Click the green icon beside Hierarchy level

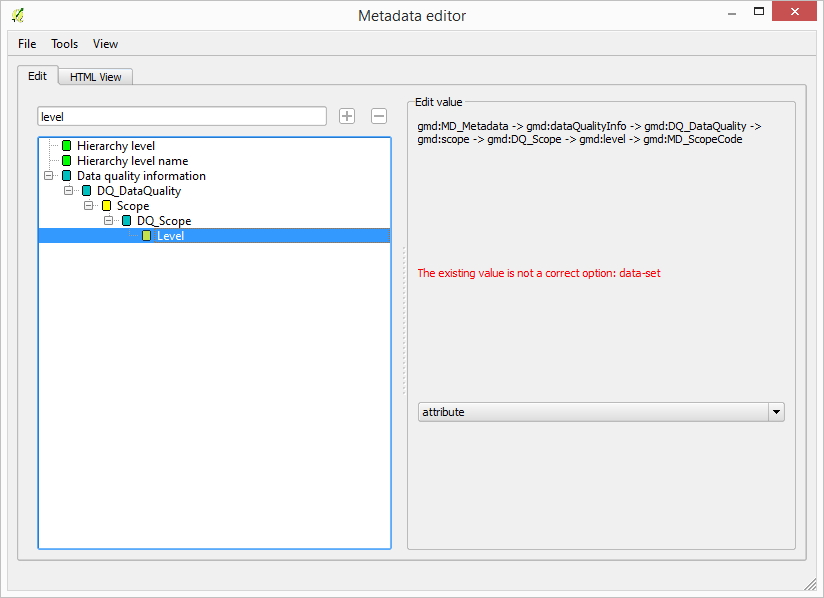tap(66, 146)
